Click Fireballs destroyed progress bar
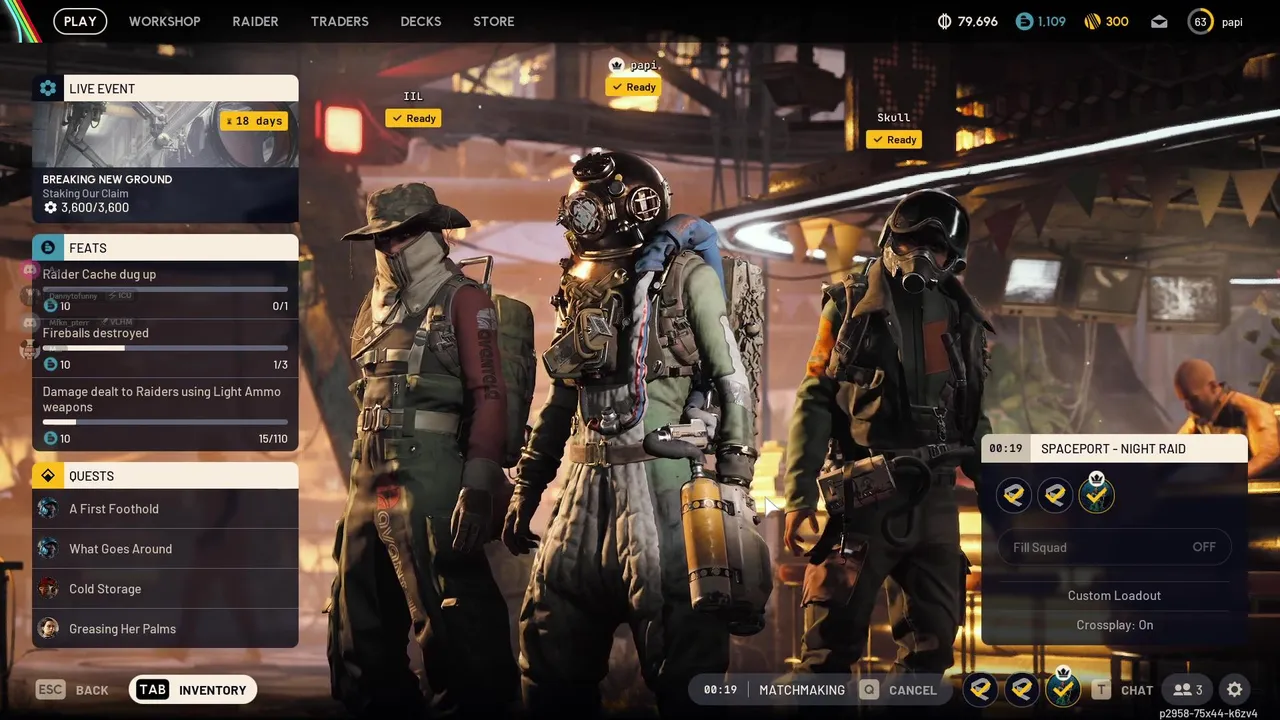 coord(165,348)
